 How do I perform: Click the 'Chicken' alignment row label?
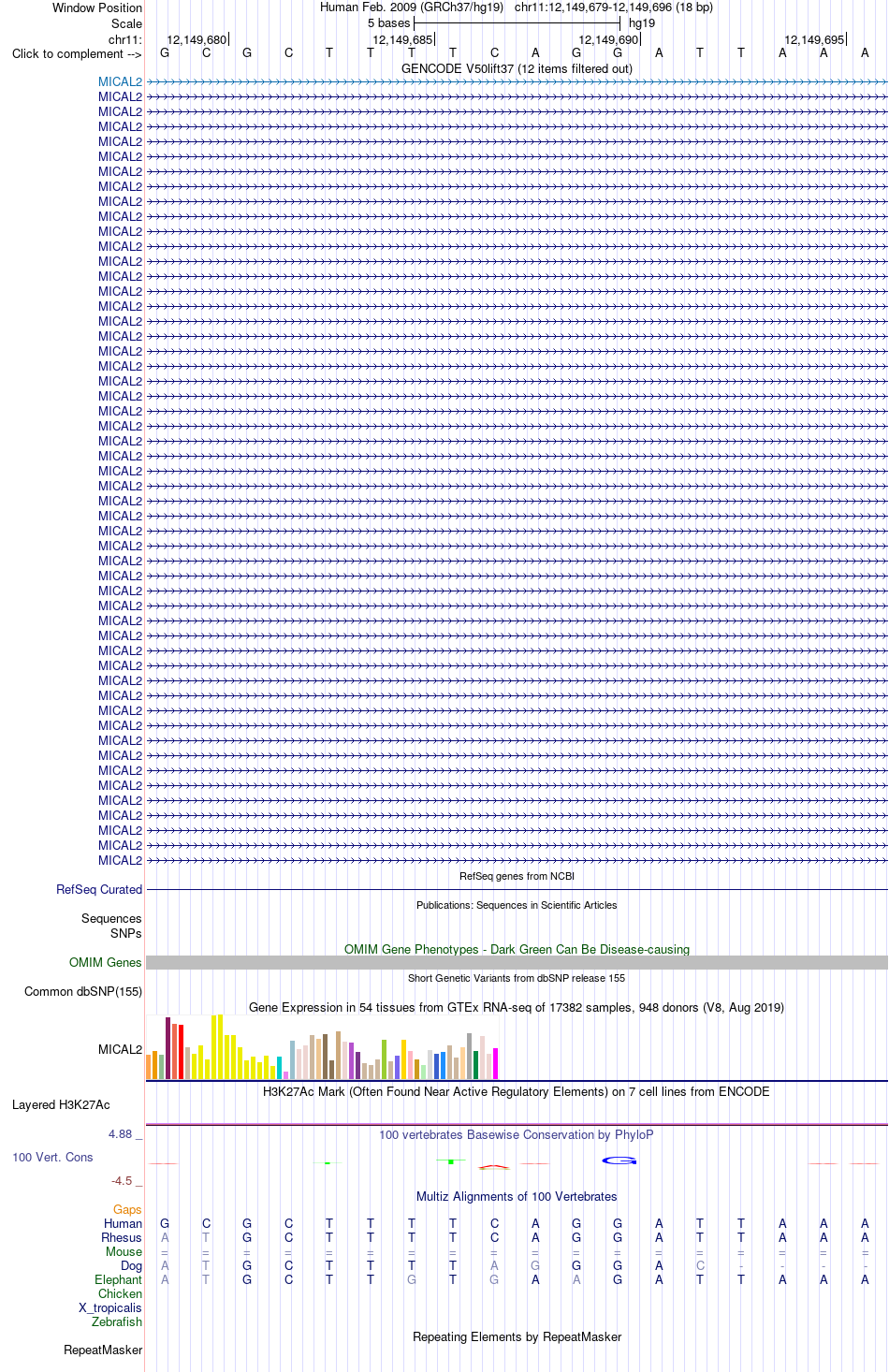[121, 1294]
